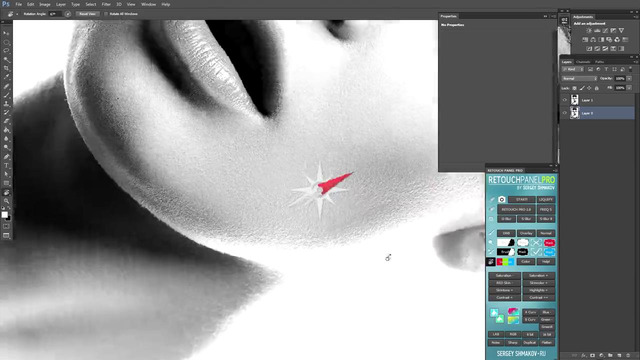Screen dimensions: 640x360
Task: Click START button in Retouch Panel
Action: [522, 199]
